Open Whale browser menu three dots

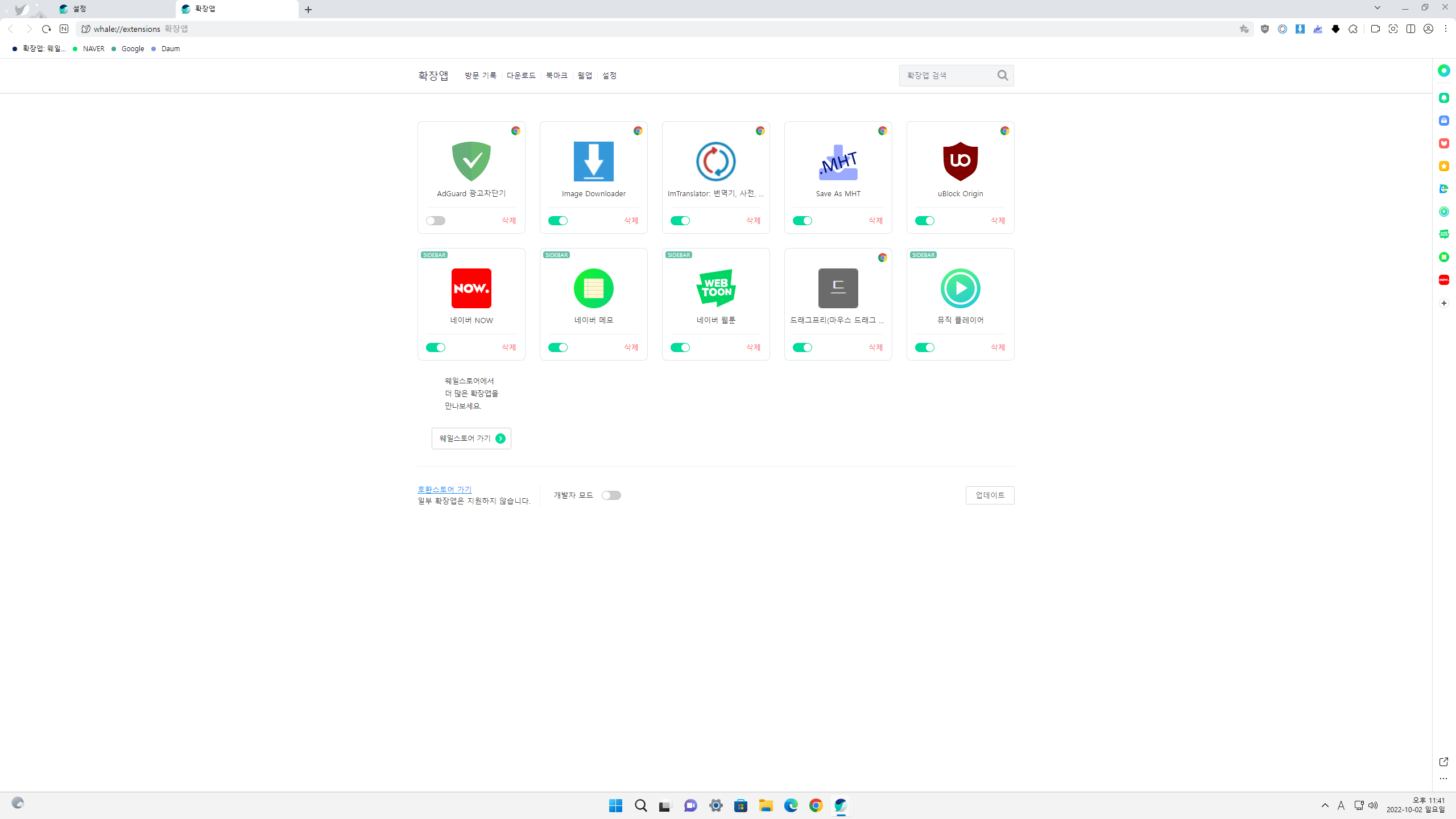(x=1445, y=29)
